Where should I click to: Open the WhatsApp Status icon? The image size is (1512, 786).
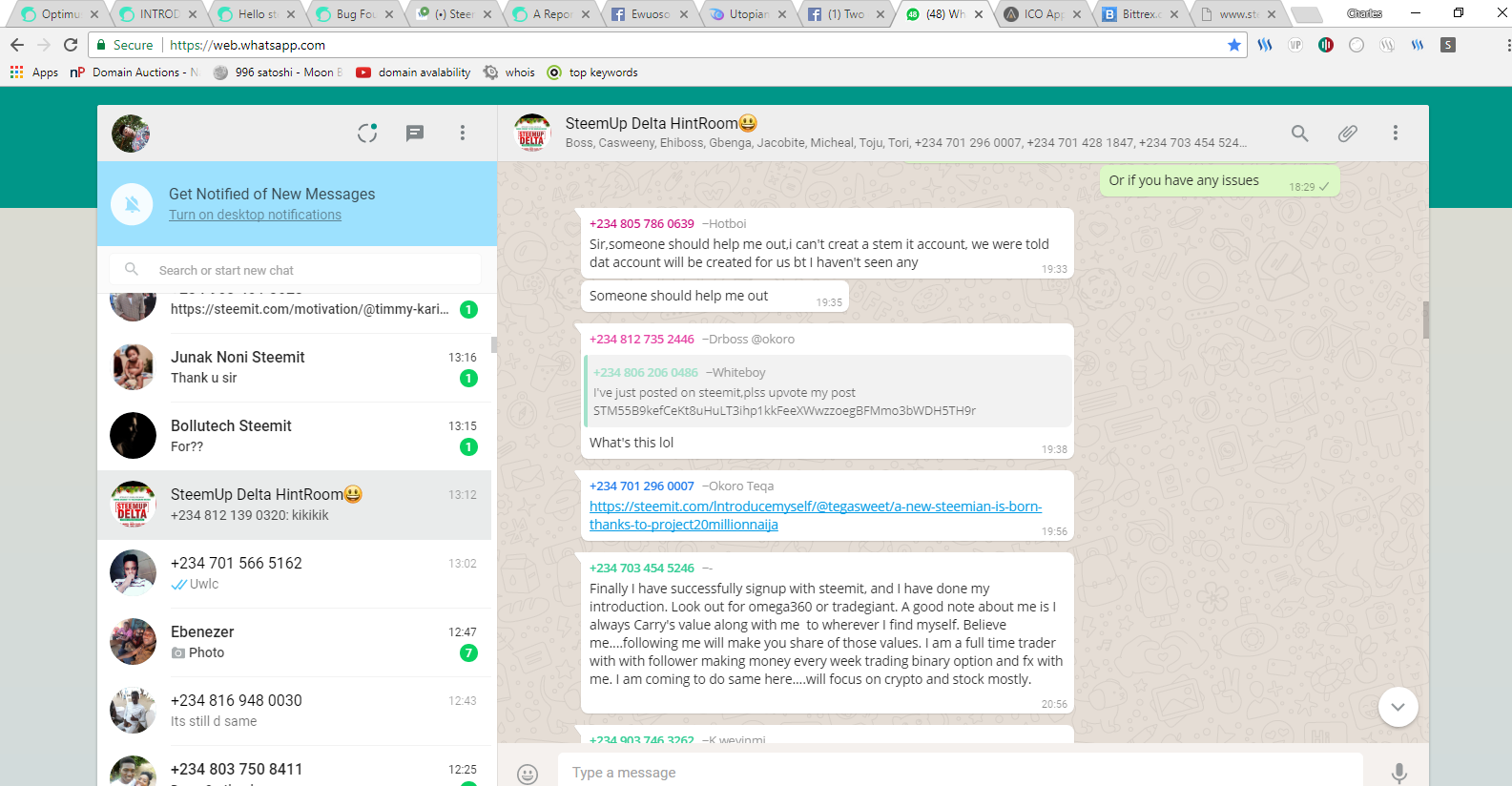coord(367,134)
